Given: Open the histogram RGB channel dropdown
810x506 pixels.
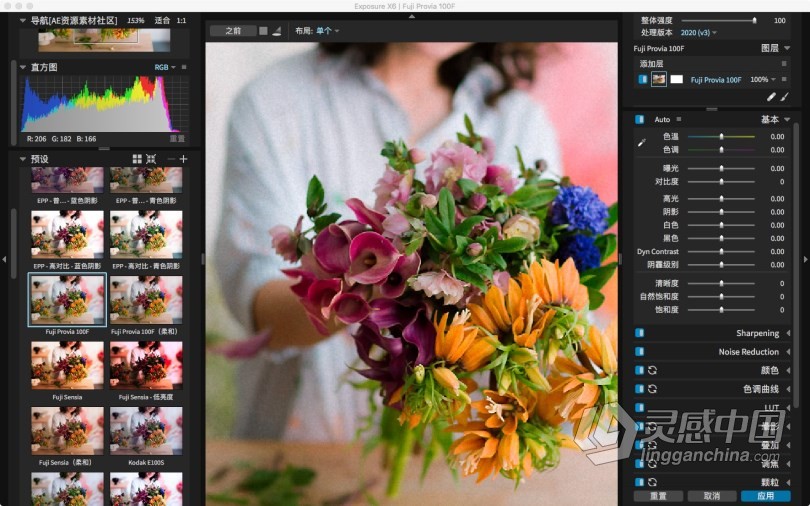Looking at the screenshot, I should [165, 67].
